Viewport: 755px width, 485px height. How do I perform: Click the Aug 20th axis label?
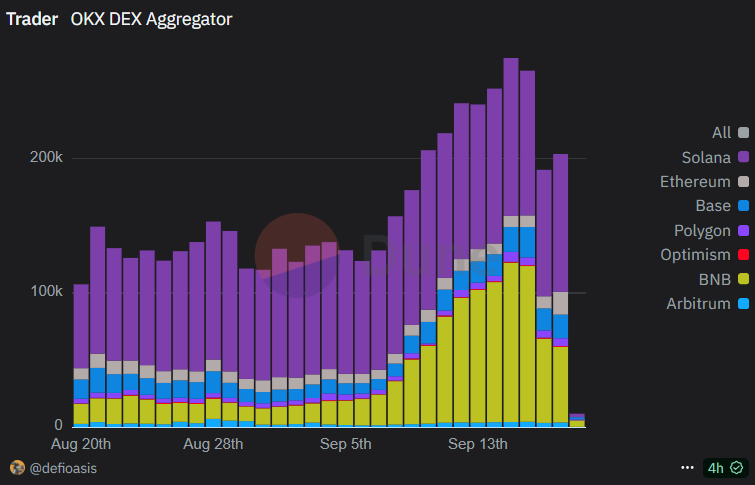[81, 444]
